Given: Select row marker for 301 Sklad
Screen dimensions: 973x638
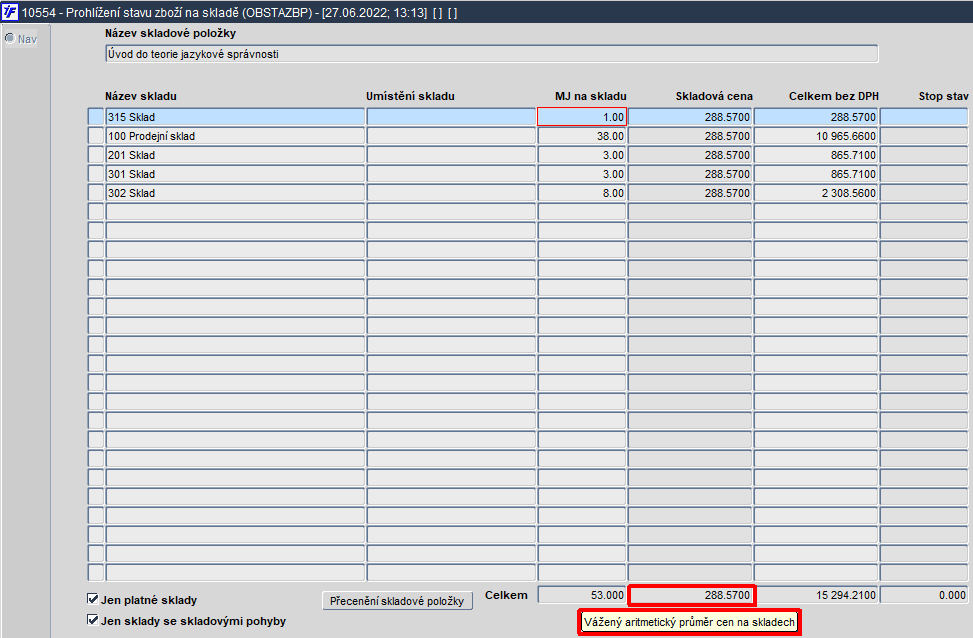Looking at the screenshot, I should (x=96, y=174).
